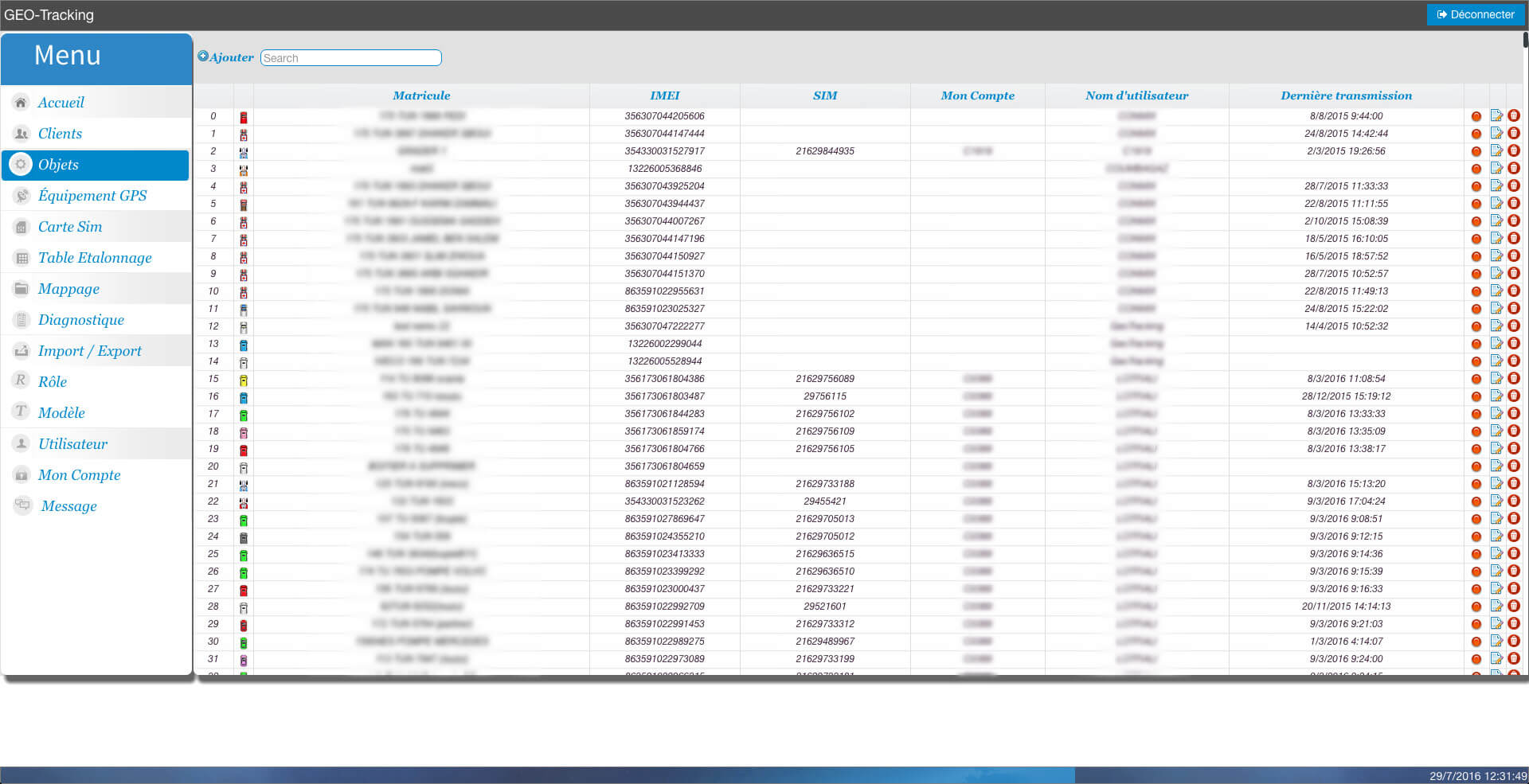Click the page vertical scrollbar thumb
Screen dimensions: 1529x784
[1525, 40]
